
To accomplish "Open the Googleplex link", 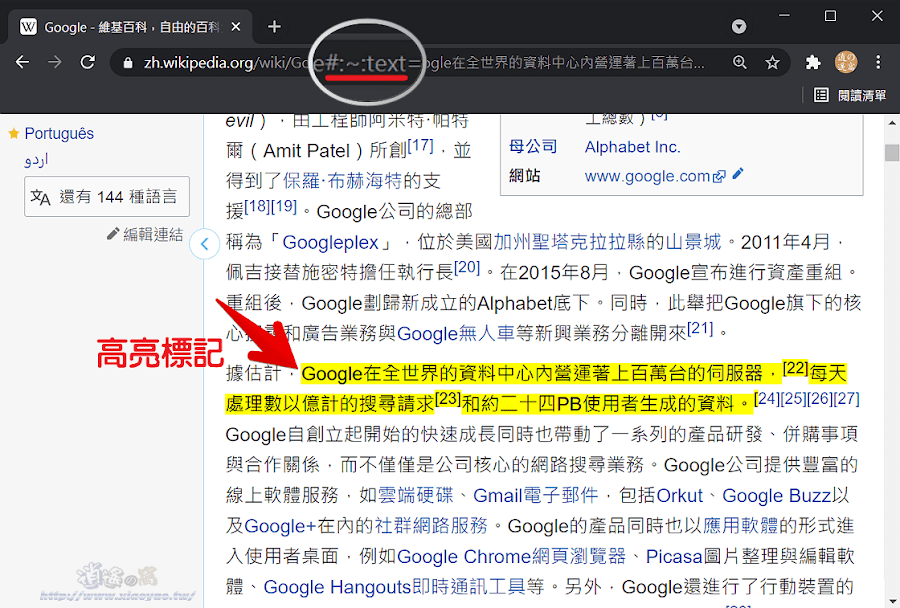I will (330, 242).
